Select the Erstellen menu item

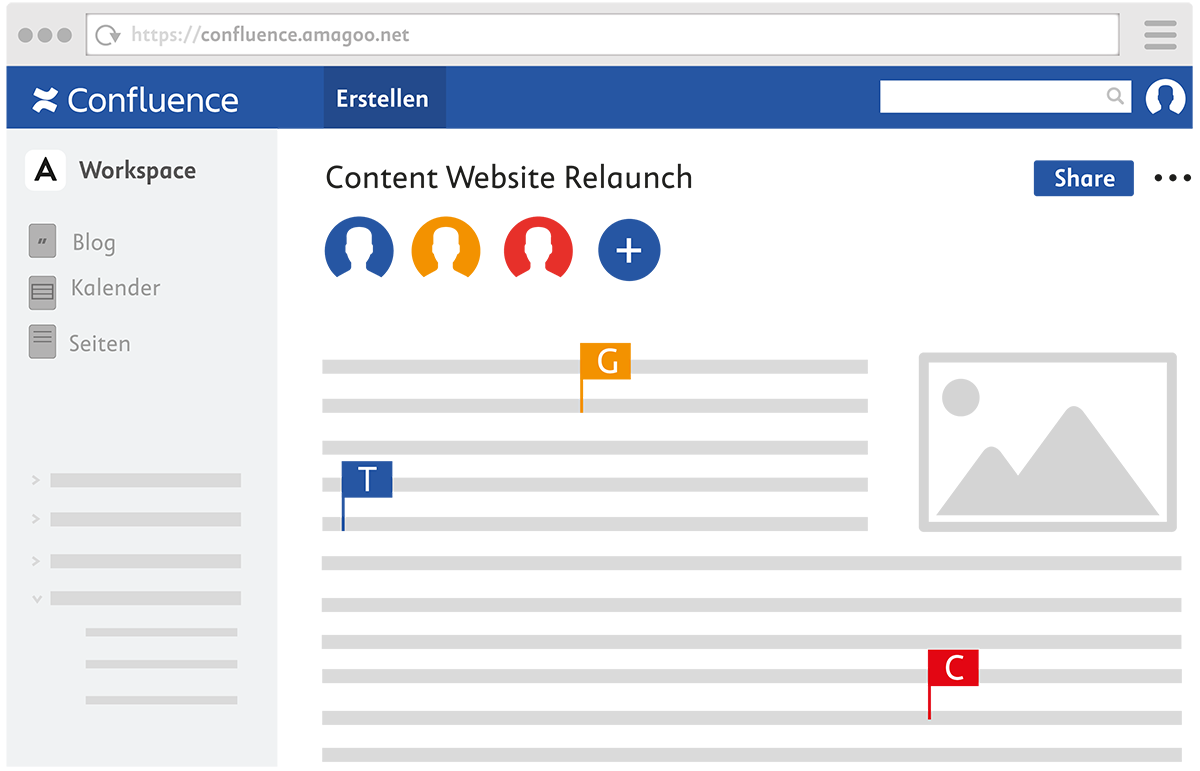tap(384, 97)
